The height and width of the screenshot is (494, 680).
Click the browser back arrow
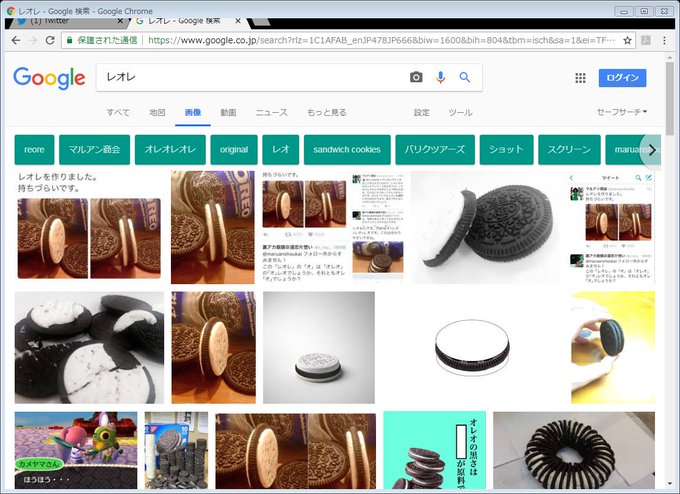tap(16, 40)
